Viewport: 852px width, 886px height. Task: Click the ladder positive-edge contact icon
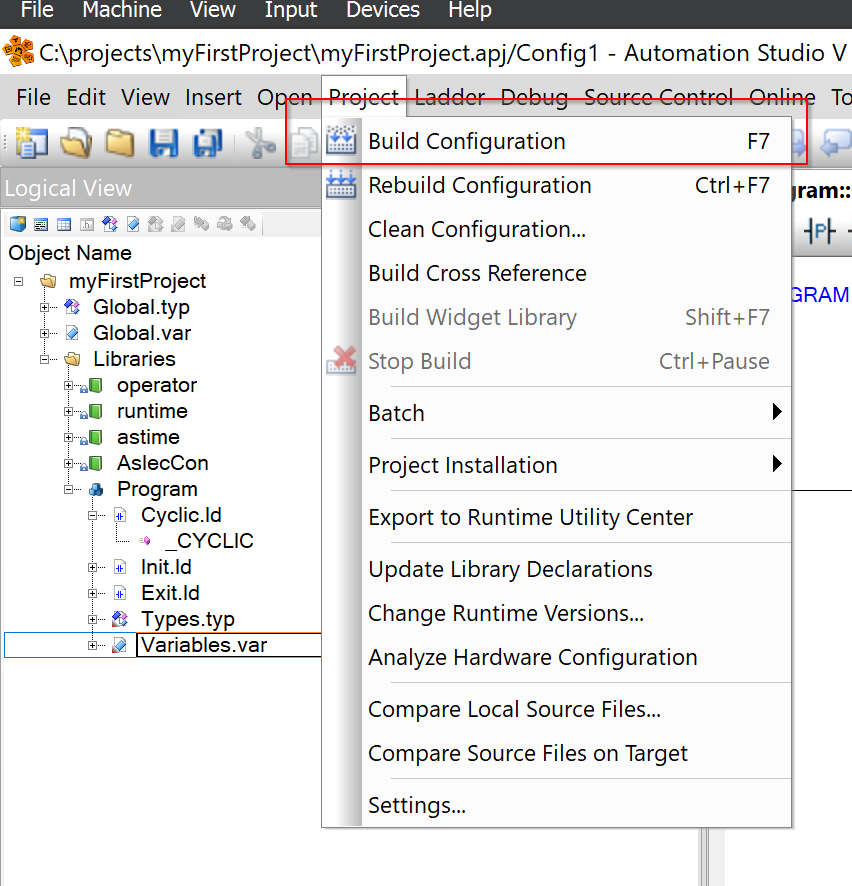(819, 231)
